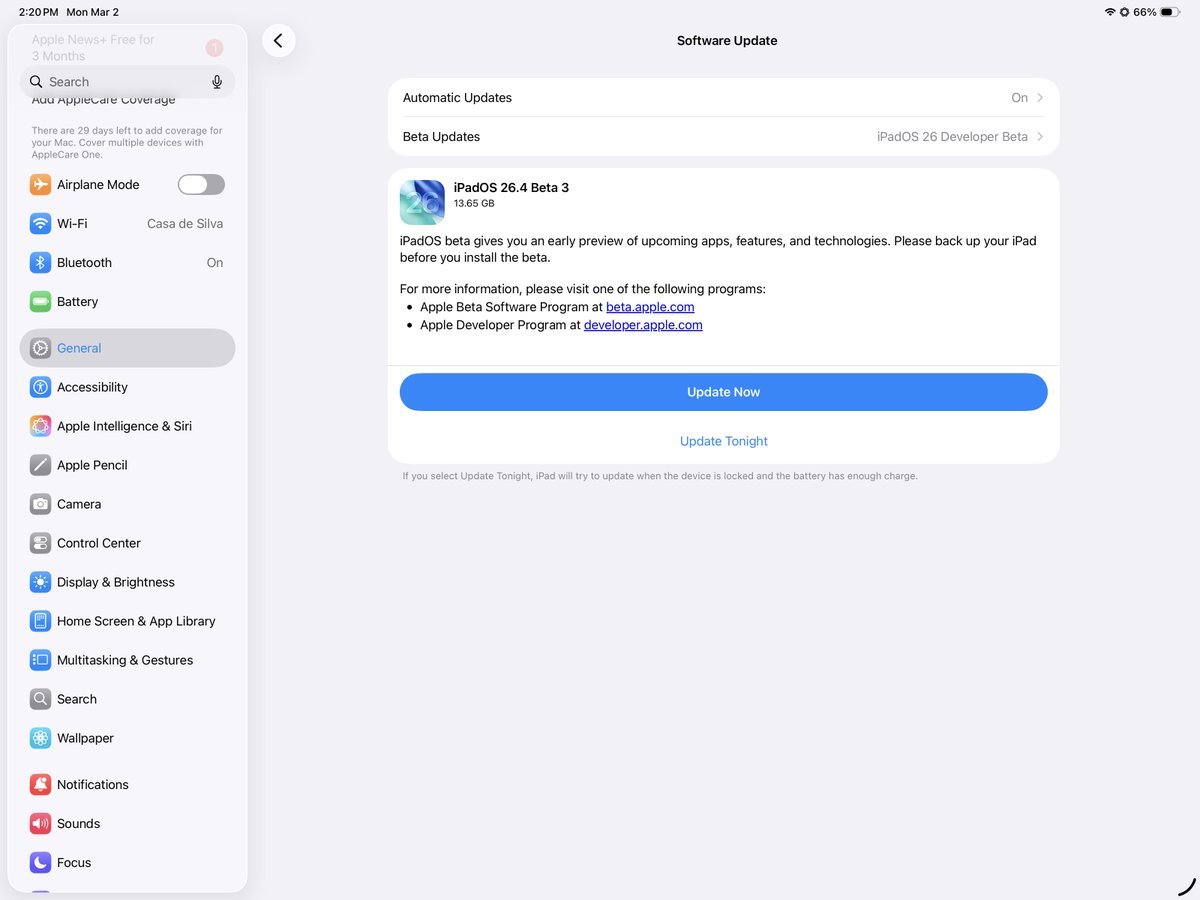Screen dimensions: 1200x900
Task: Go back with the back arrow button
Action: (x=278, y=41)
